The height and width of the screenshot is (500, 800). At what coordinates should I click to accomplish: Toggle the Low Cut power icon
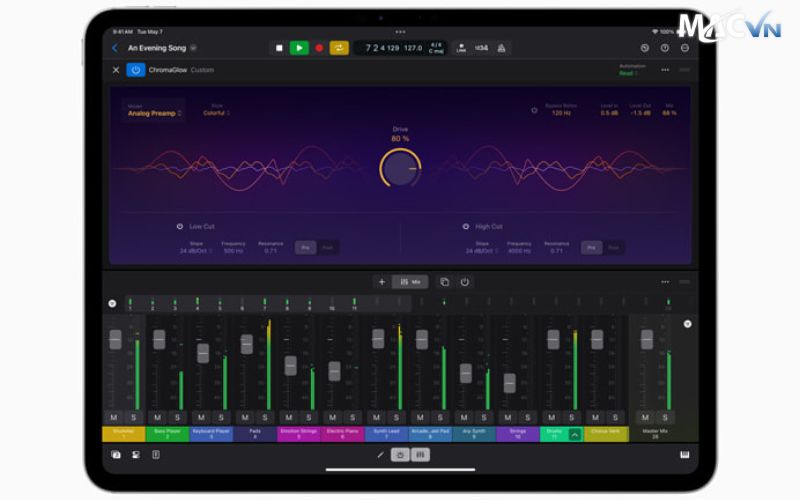(x=180, y=227)
